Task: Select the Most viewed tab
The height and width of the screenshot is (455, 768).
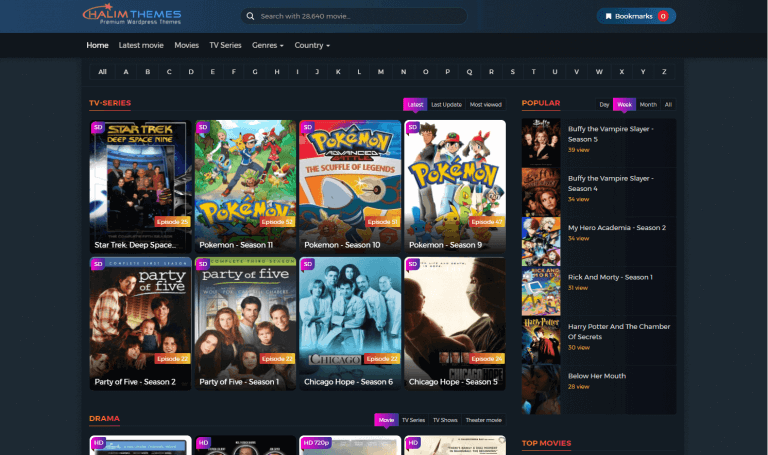Action: point(485,104)
